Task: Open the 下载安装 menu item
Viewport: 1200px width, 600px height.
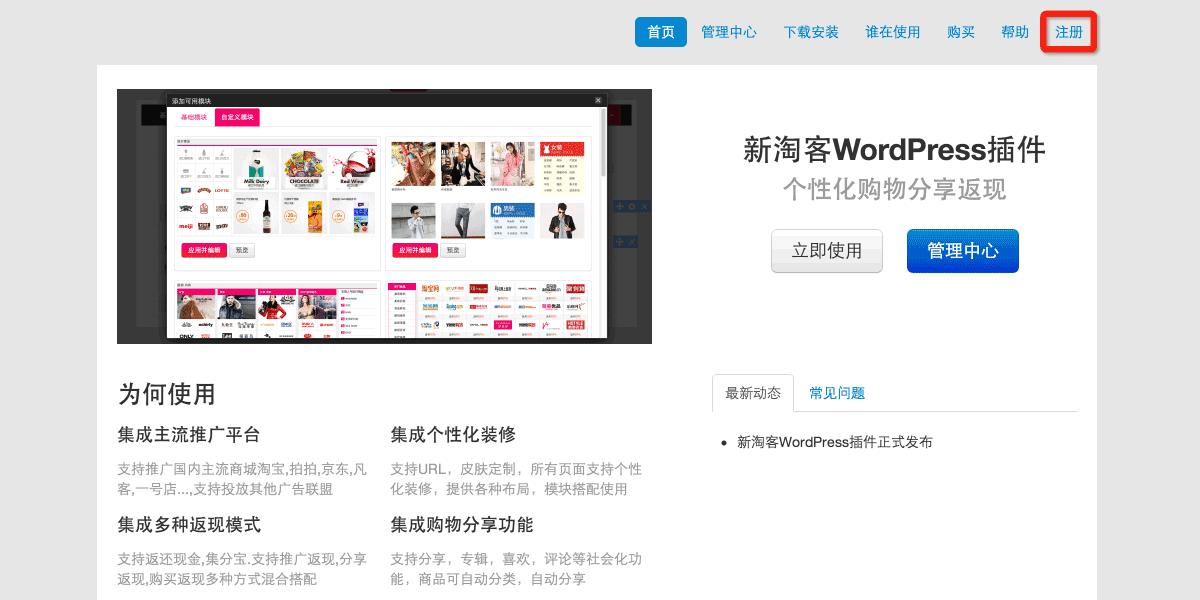Action: click(x=811, y=32)
